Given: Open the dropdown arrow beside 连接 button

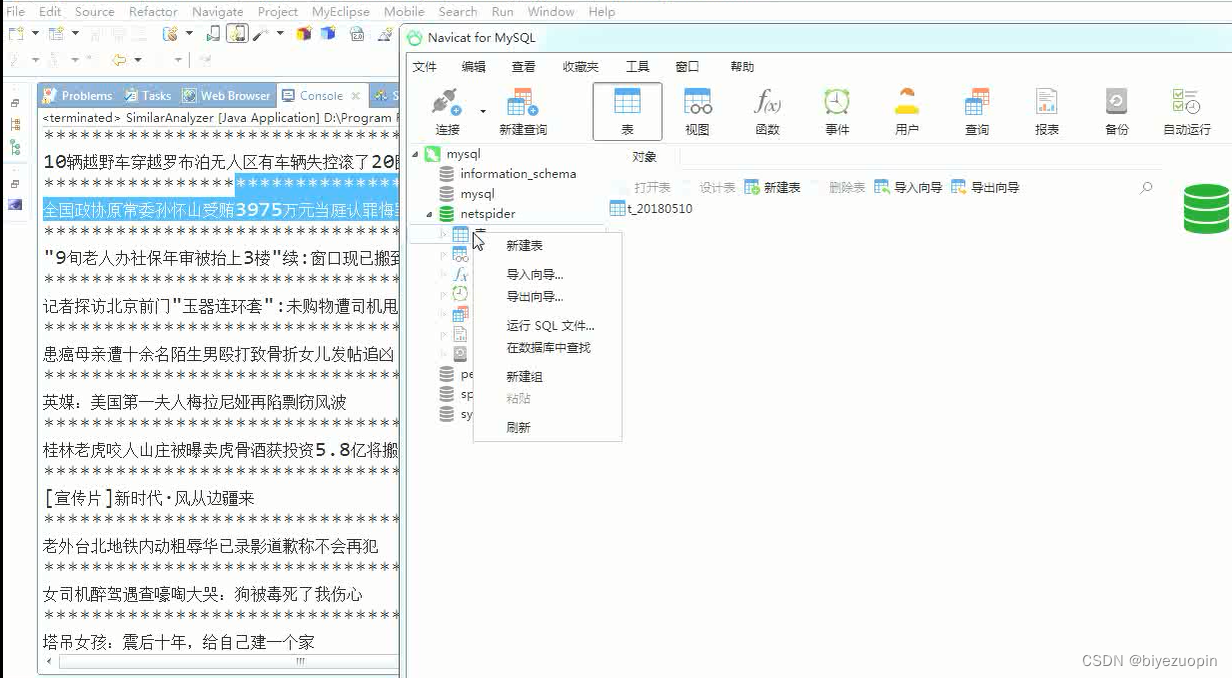Looking at the screenshot, I should tap(483, 111).
